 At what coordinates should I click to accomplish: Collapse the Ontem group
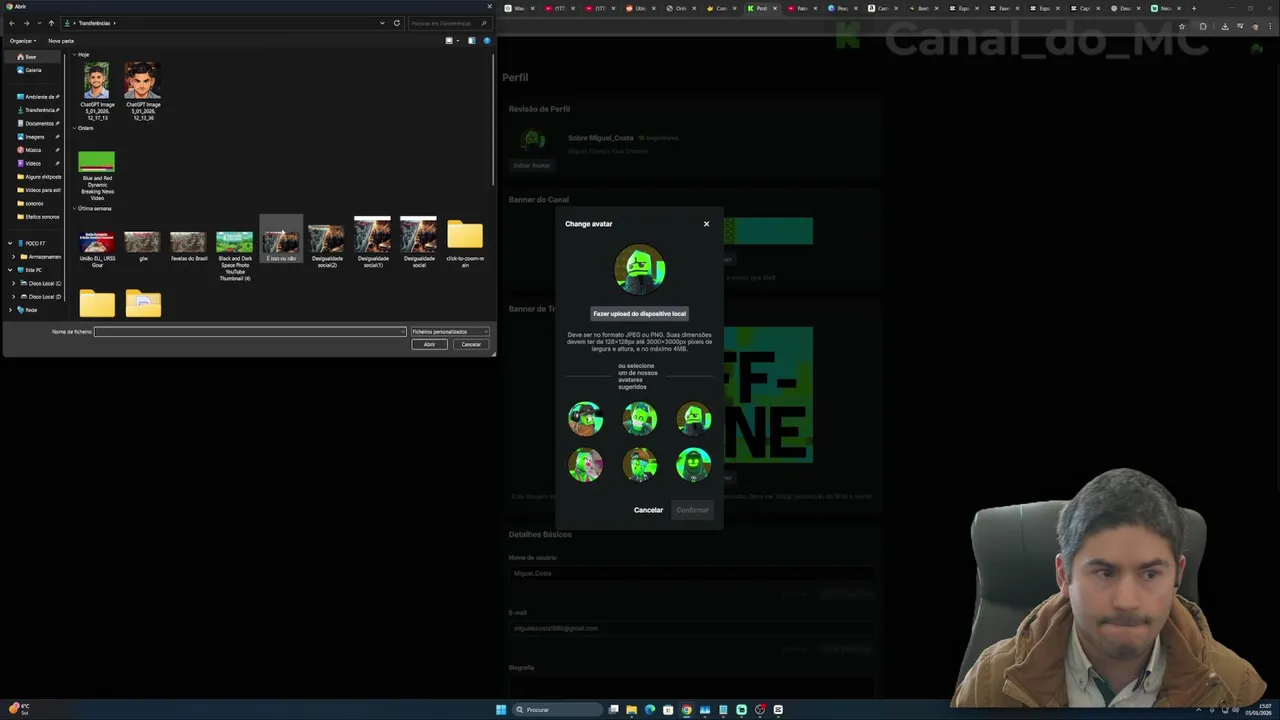74,128
